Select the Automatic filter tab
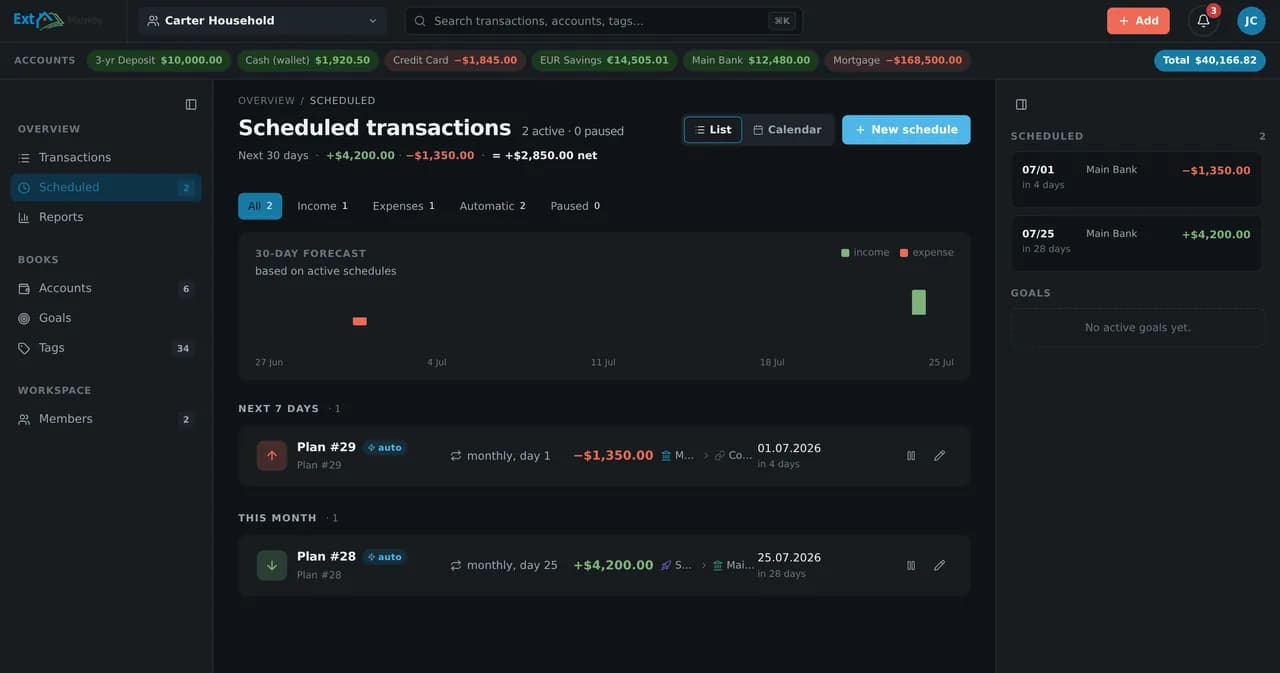 coord(492,206)
